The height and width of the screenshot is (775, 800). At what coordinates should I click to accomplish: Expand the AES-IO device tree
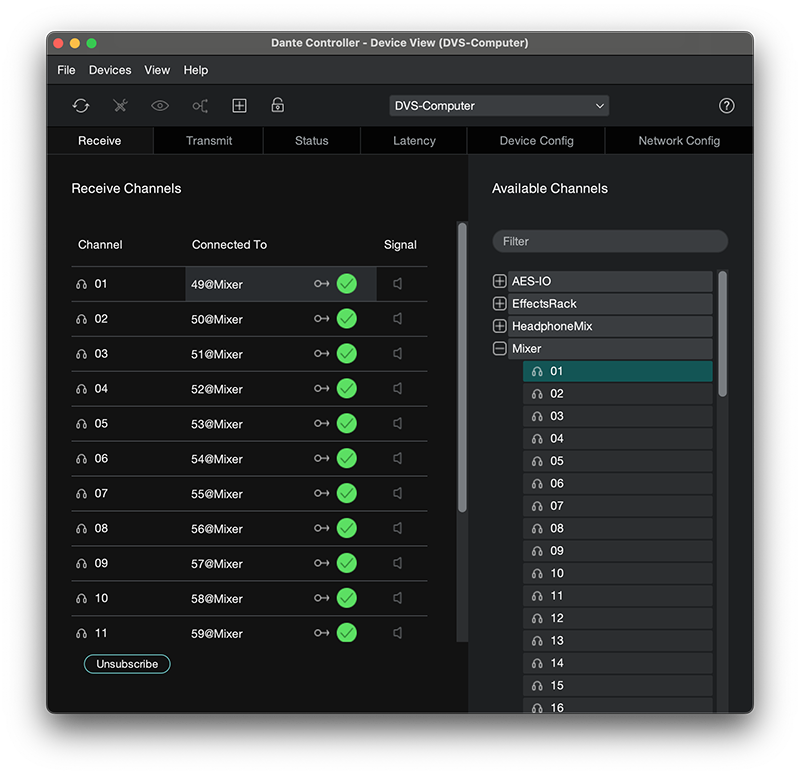(x=499, y=281)
